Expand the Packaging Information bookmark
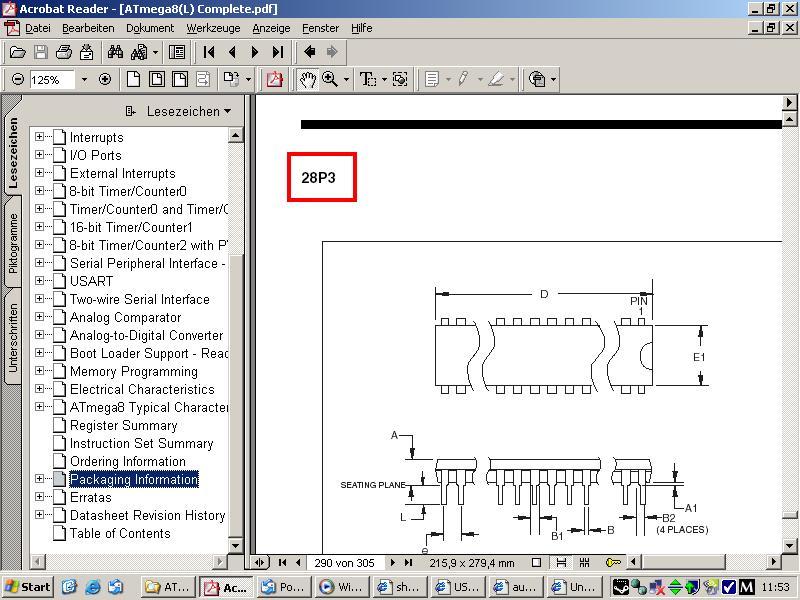Screen dimensions: 800x600 [40, 479]
